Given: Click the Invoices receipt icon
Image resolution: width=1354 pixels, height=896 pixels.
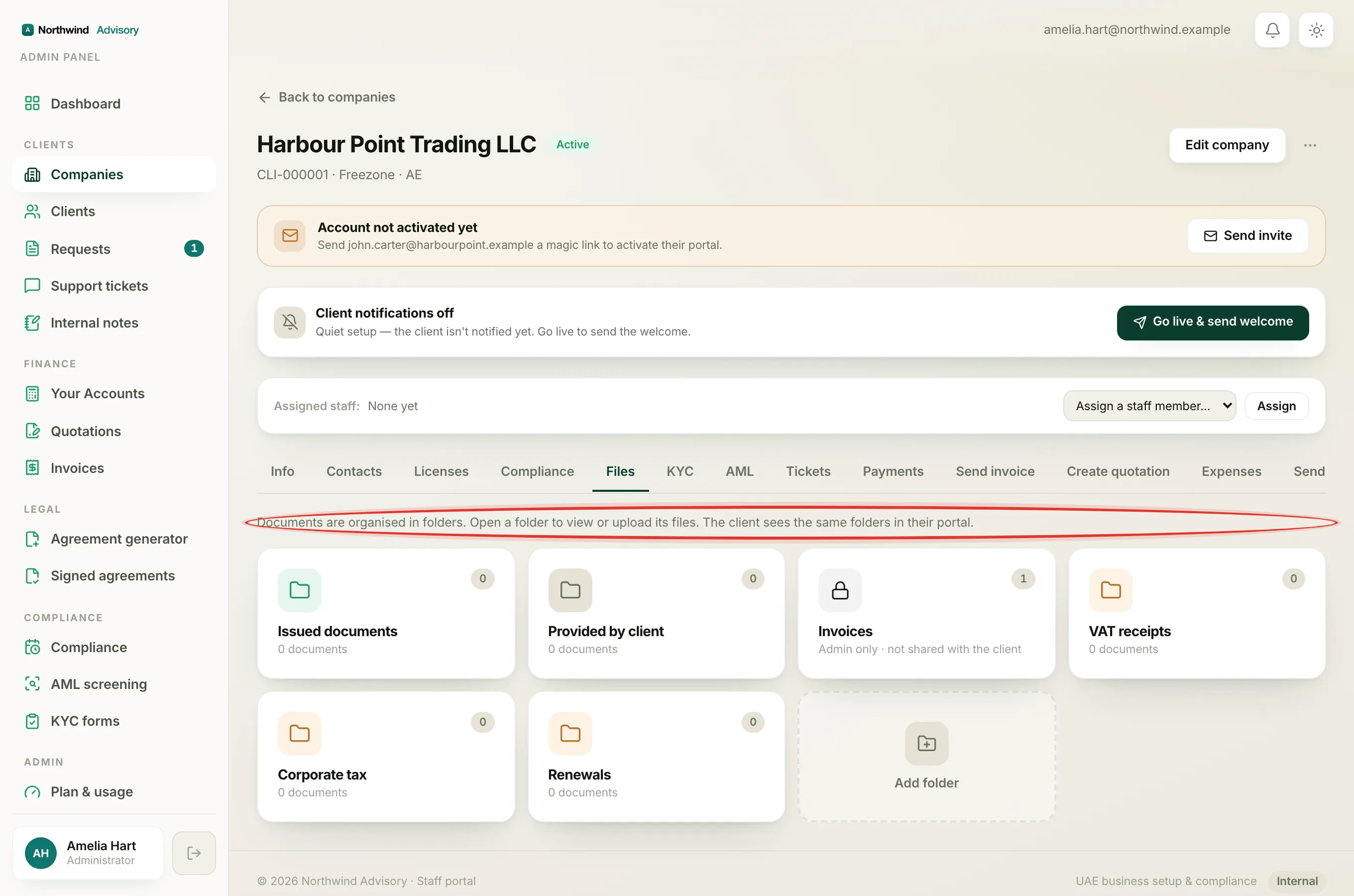Looking at the screenshot, I should coord(32,468).
